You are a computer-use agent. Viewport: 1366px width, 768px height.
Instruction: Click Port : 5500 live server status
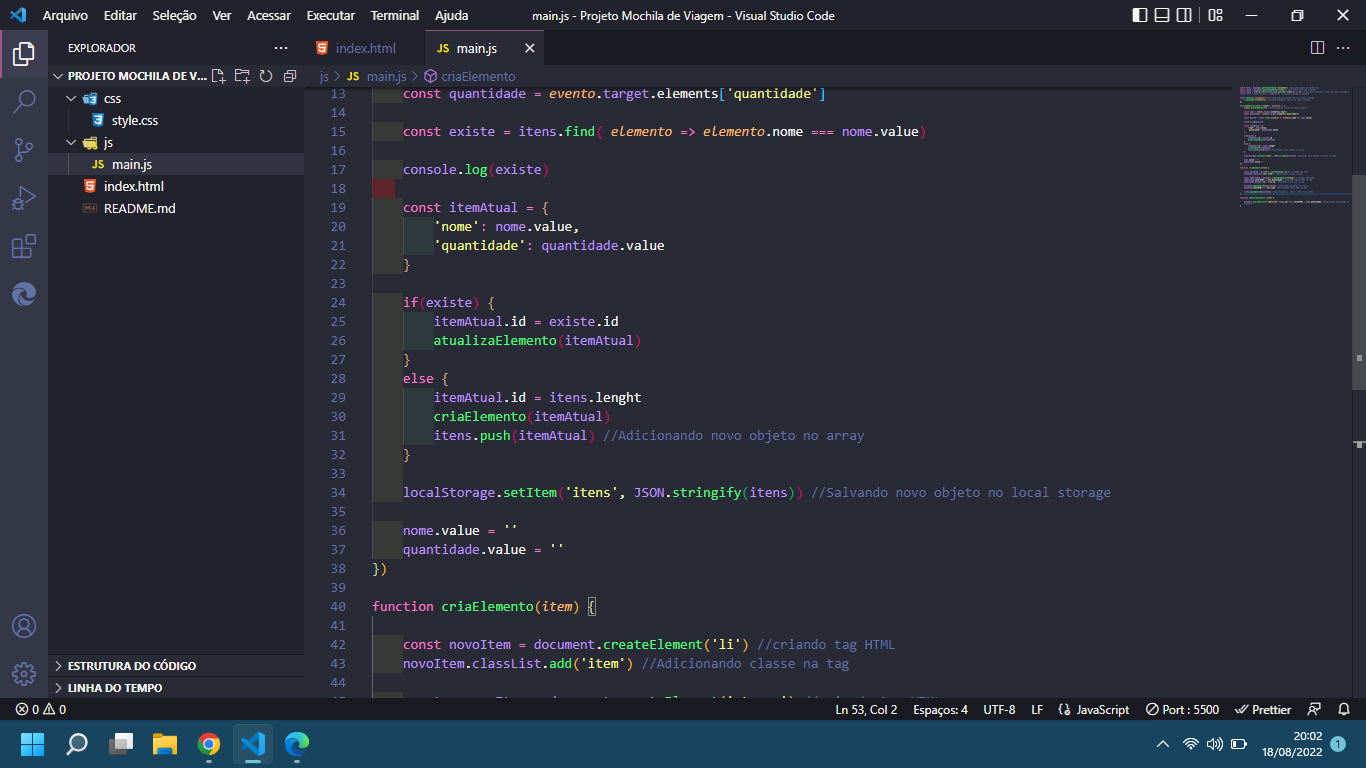[x=1183, y=709]
